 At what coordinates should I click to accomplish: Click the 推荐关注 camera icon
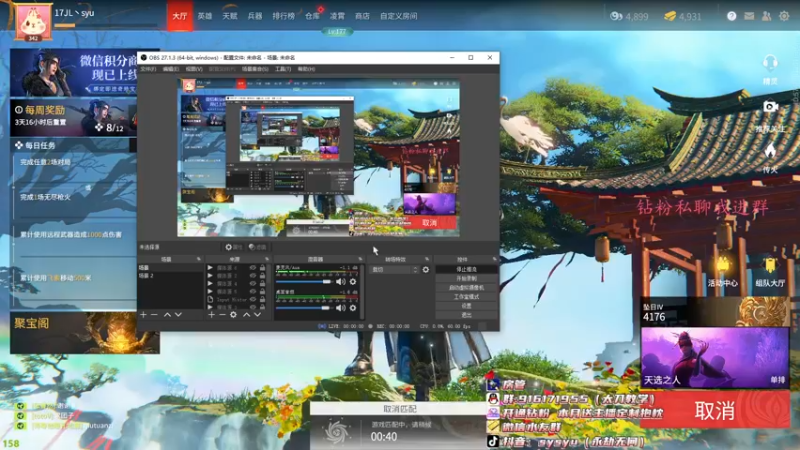770,107
